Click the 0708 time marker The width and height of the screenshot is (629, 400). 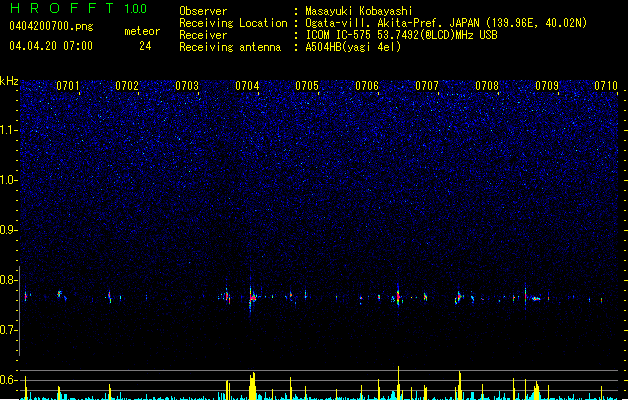coord(487,86)
